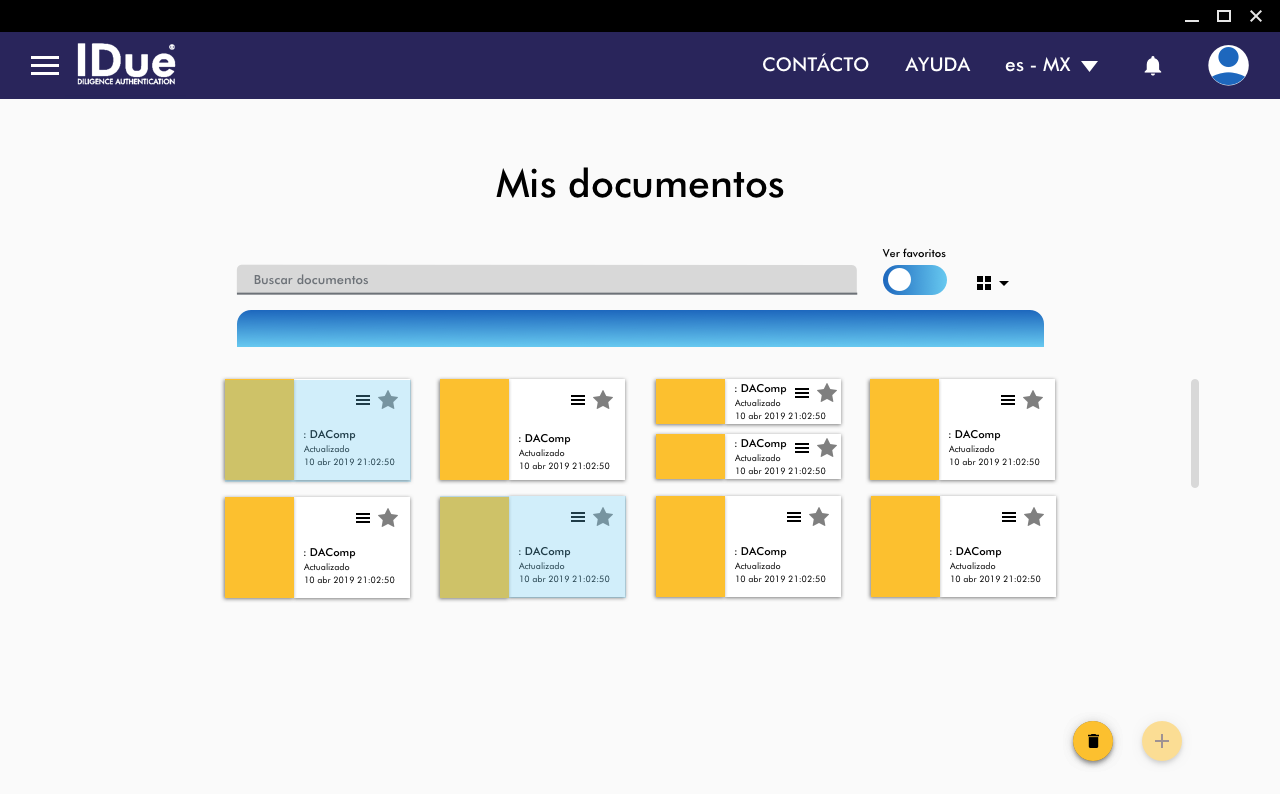Favorite the bottom-right document card
This screenshot has width=1280, height=794.
[x=1034, y=517]
